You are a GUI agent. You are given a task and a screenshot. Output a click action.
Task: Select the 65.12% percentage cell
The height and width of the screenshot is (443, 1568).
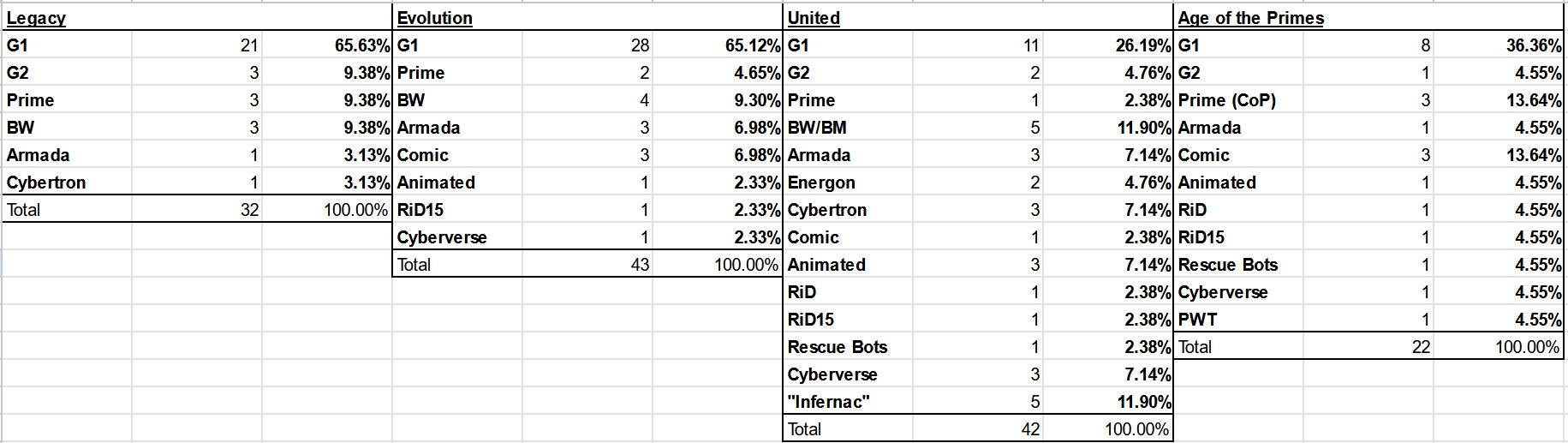(753, 45)
